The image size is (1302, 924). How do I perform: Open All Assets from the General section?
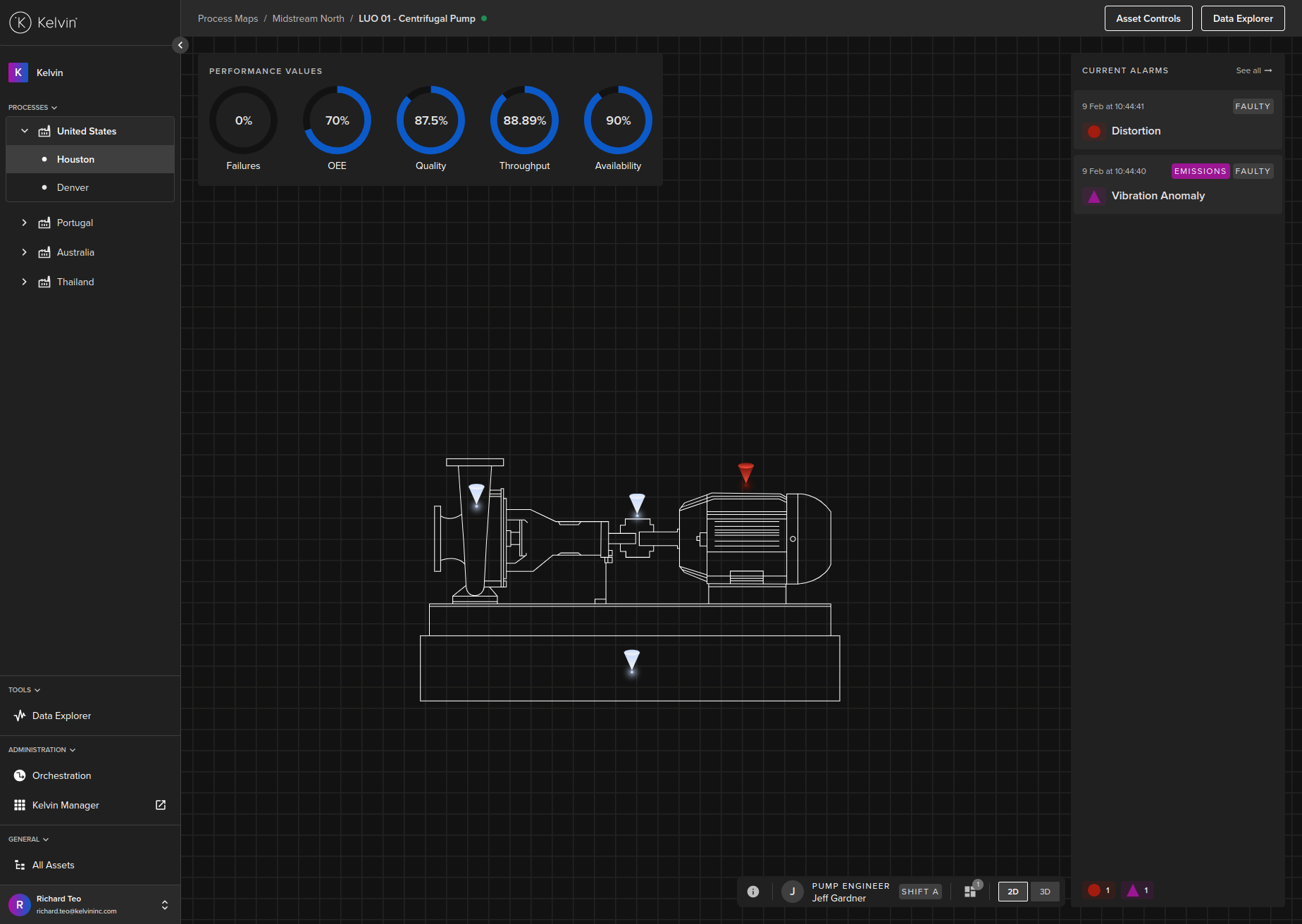[53, 865]
